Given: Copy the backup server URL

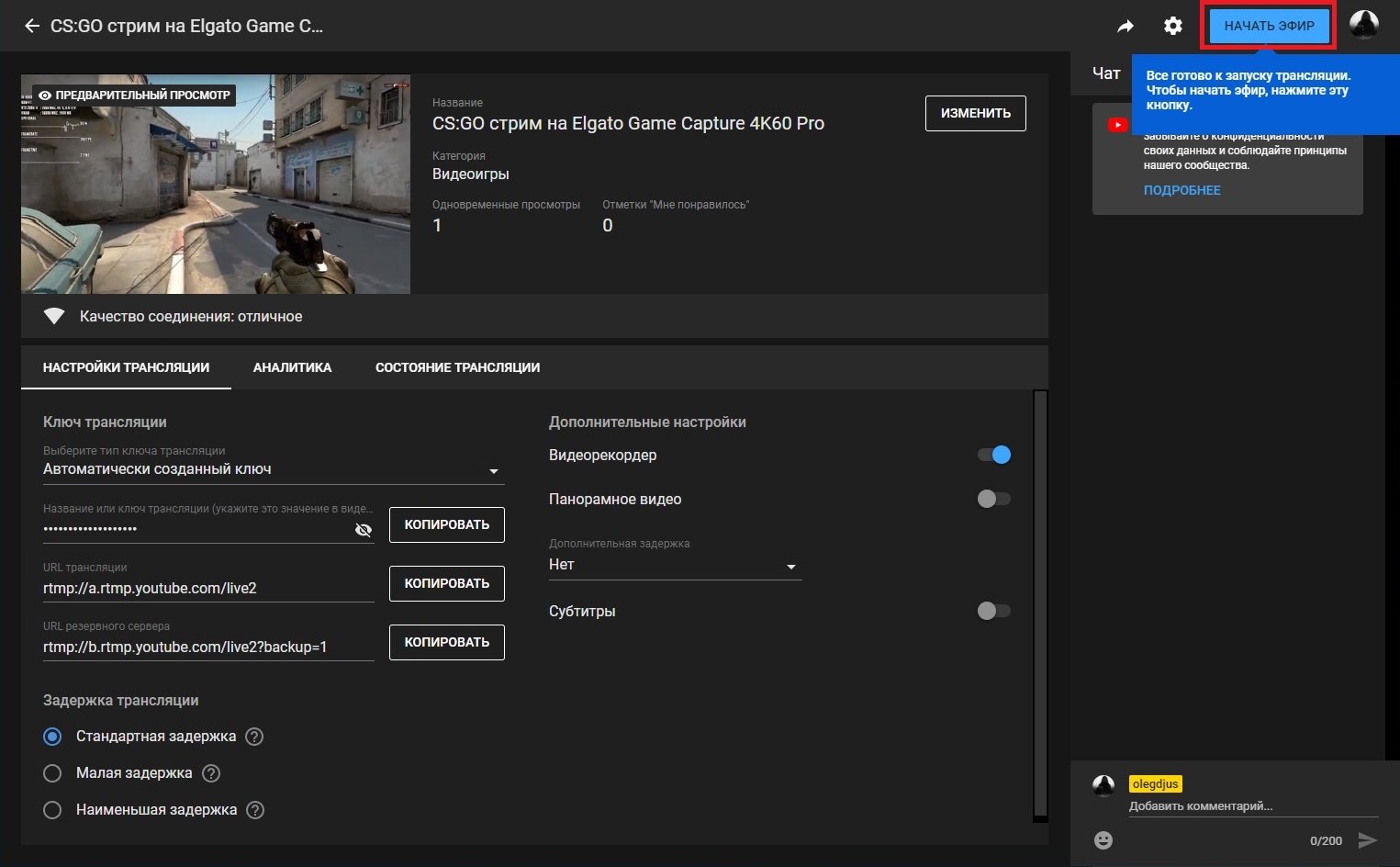Looking at the screenshot, I should [447, 642].
